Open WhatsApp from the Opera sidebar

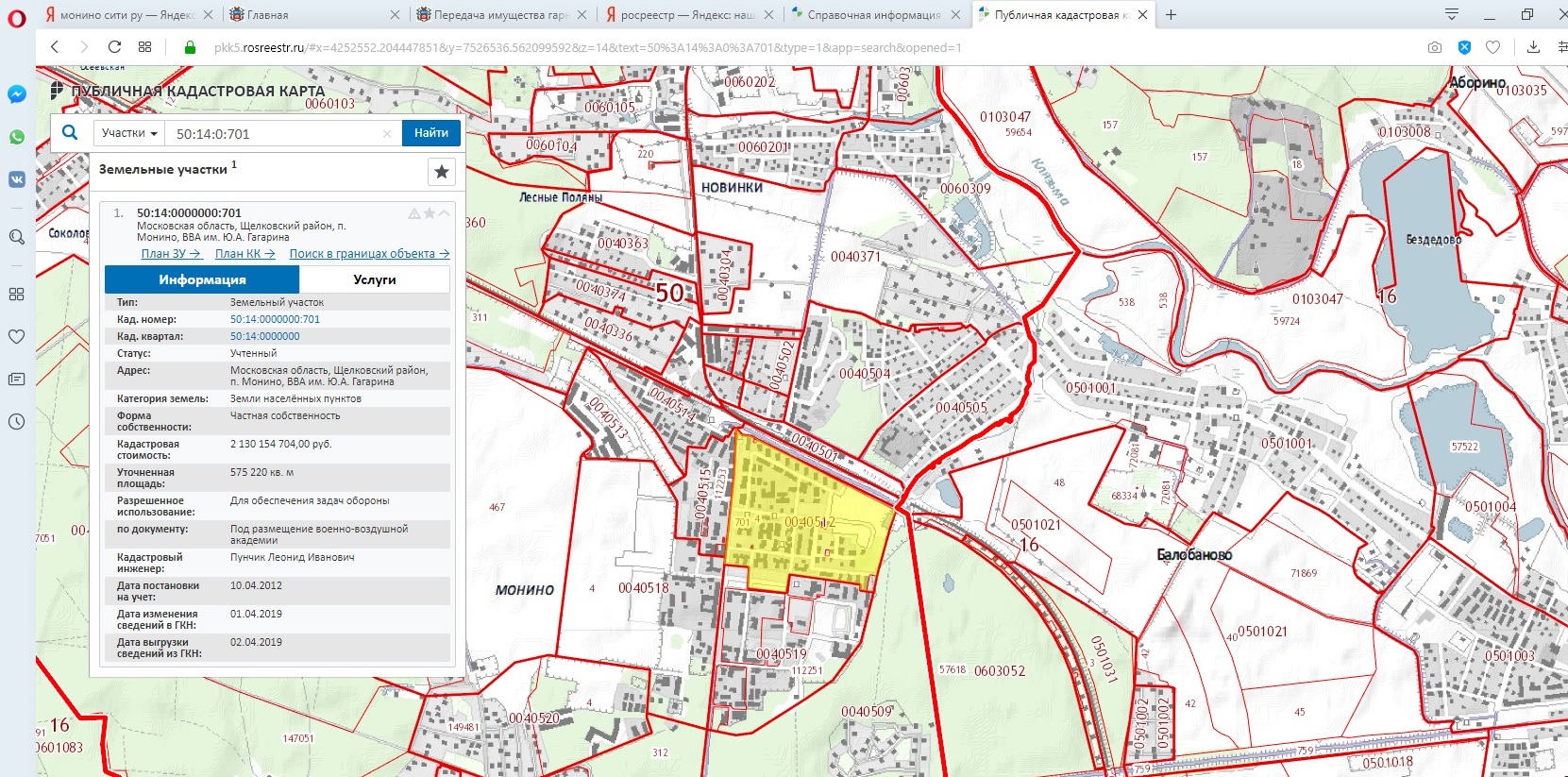coord(17,137)
